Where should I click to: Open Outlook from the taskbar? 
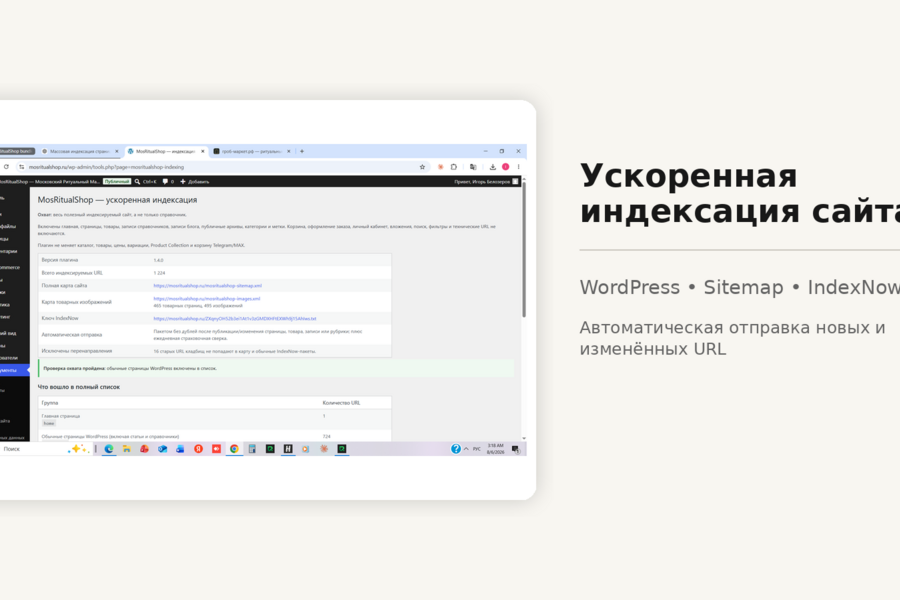click(x=162, y=449)
